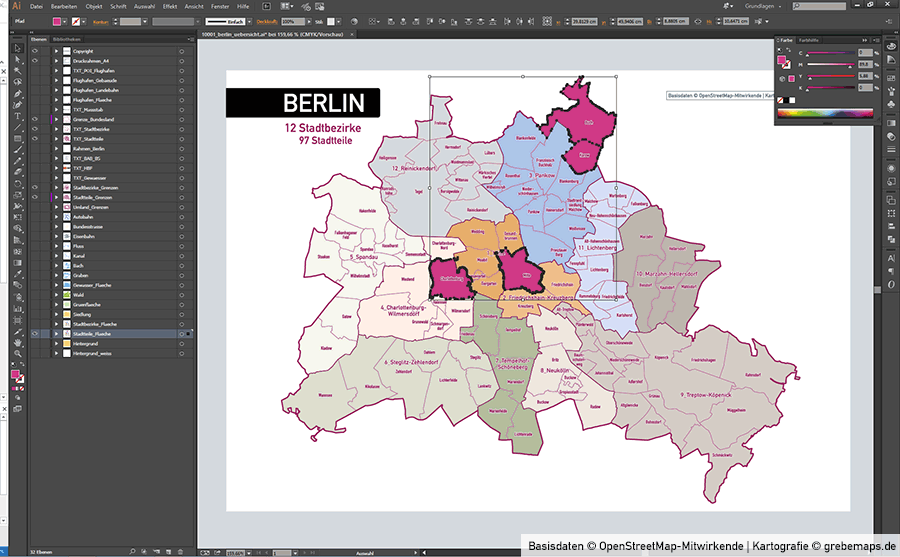Screen dimensions: 900x557
Task: Show the Autobahn layer
Action: pos(35,217)
